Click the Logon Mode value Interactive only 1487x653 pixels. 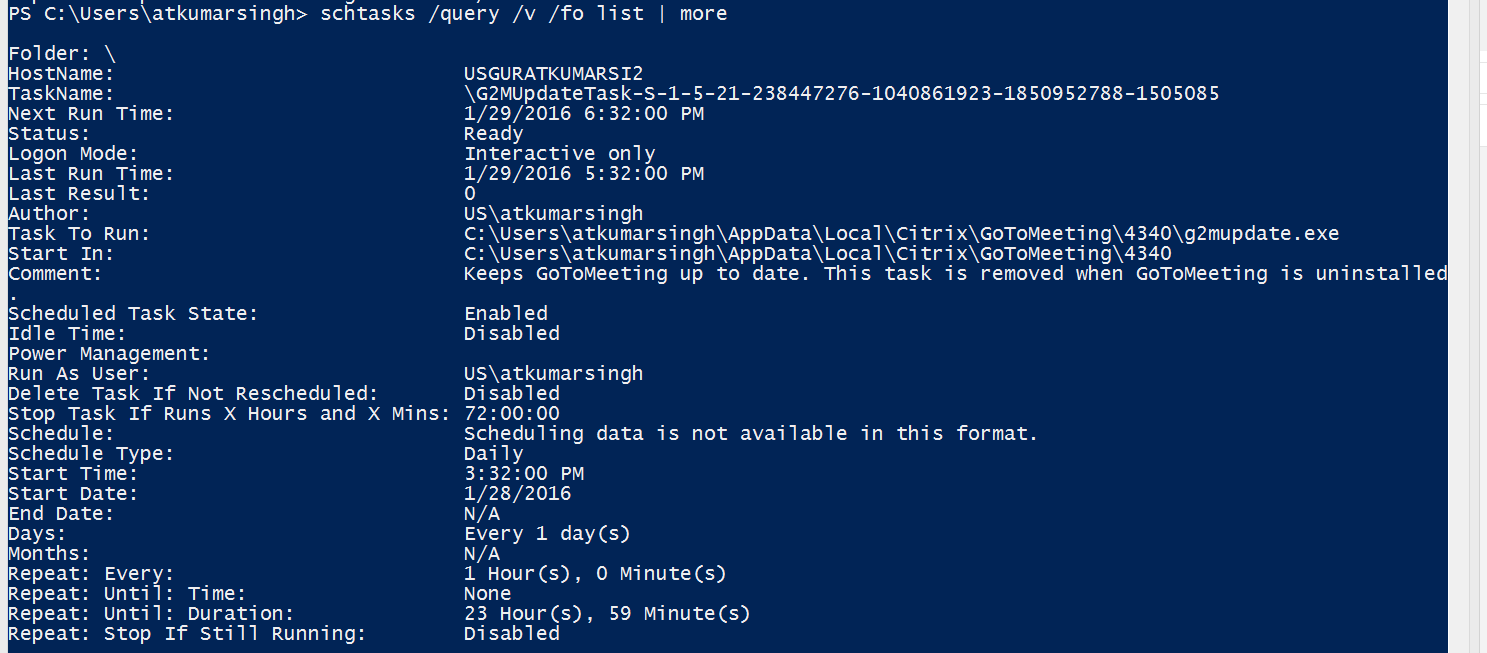tap(559, 153)
